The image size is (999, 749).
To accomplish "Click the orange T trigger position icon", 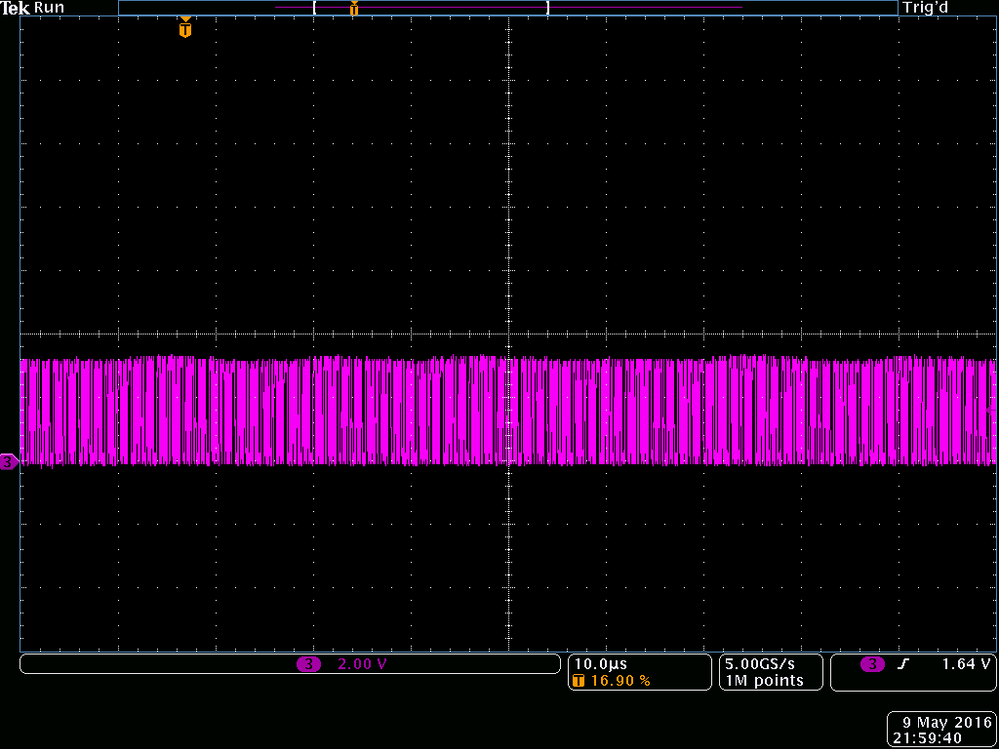I will point(579,681).
